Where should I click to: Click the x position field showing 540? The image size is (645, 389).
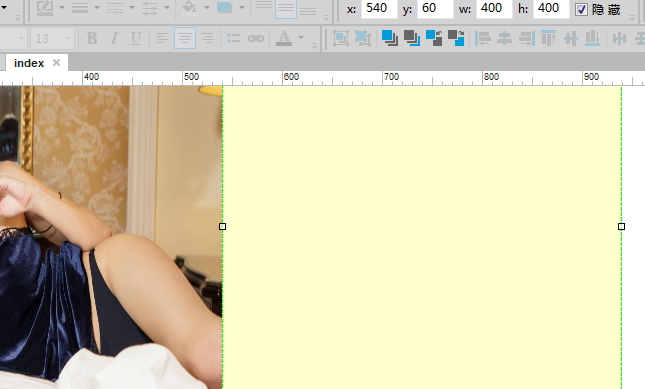(379, 9)
